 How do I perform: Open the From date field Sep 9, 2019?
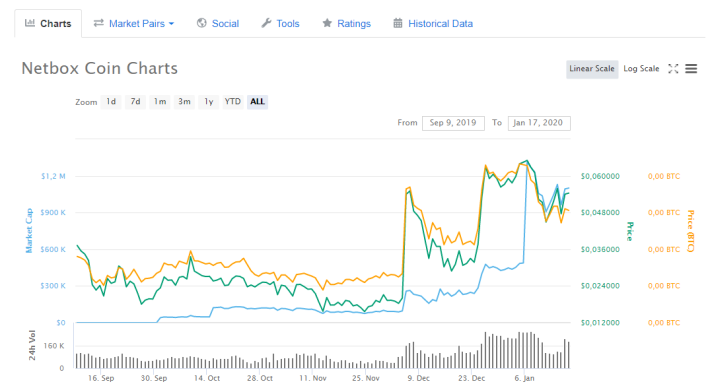(x=453, y=123)
